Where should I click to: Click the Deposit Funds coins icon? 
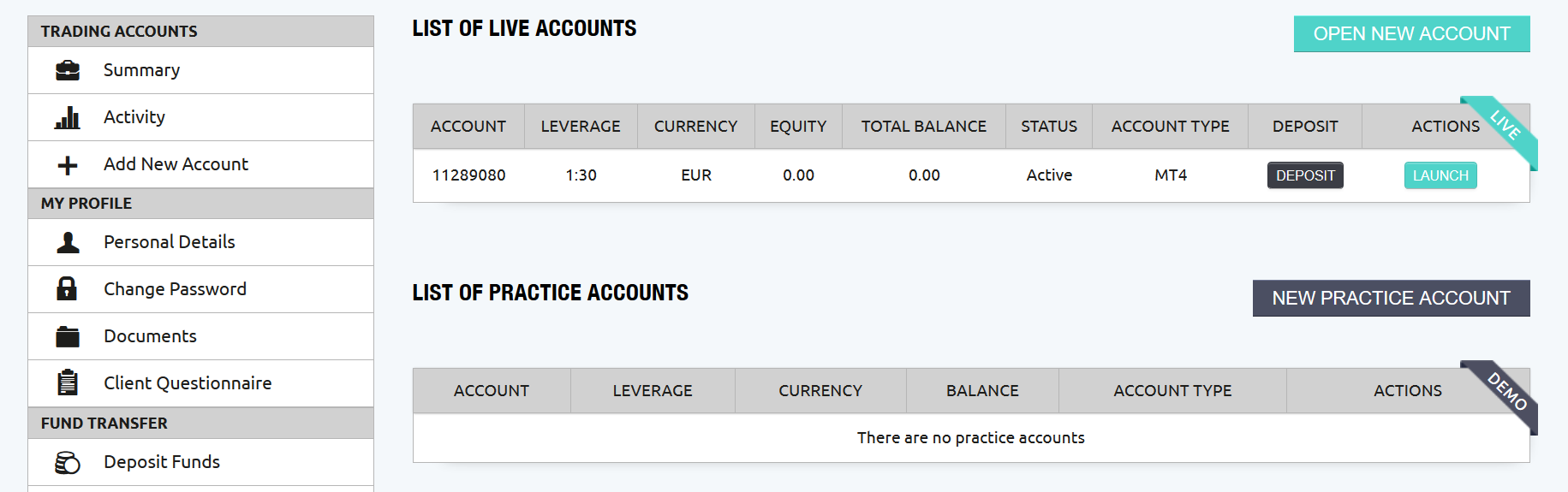[68, 463]
